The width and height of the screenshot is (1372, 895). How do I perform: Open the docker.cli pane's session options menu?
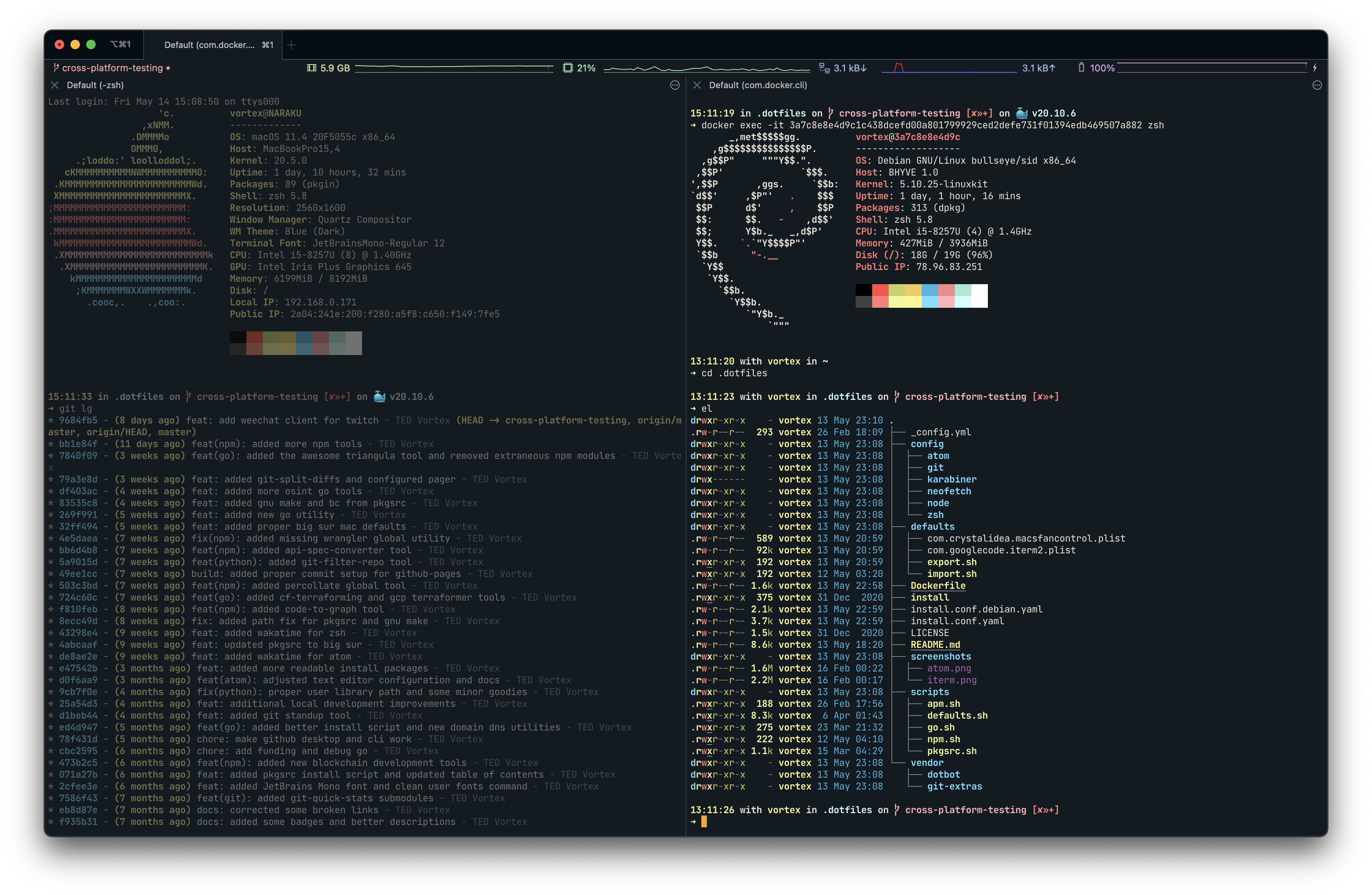pos(1318,85)
